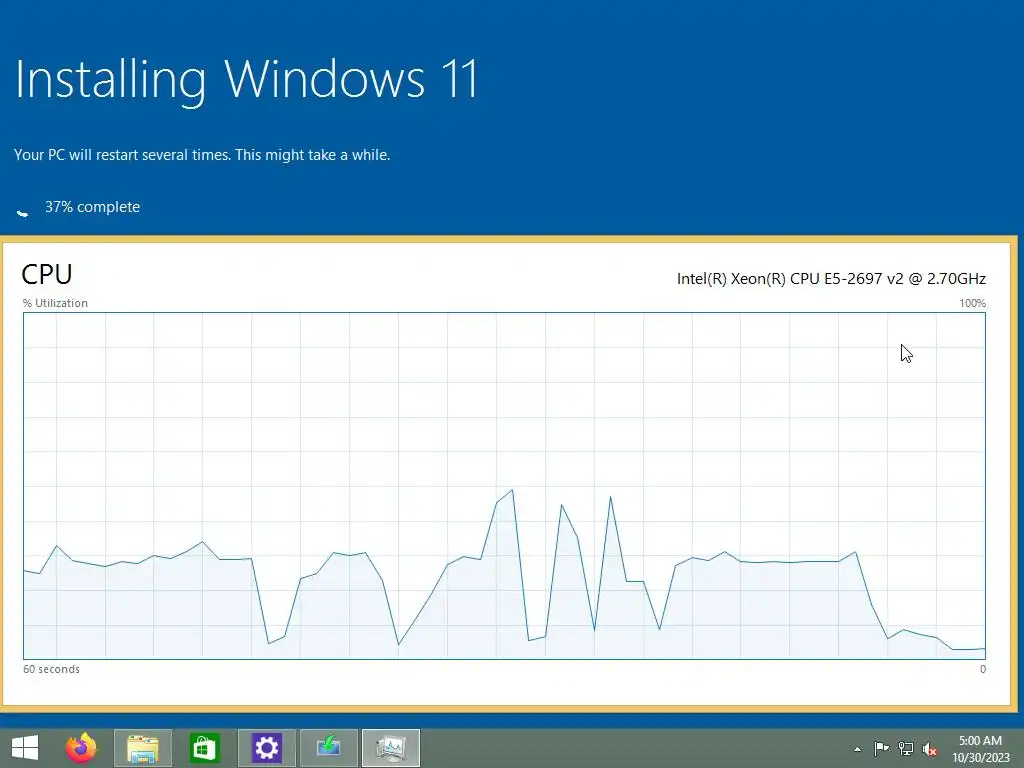Open the Windows Start menu
This screenshot has height=768, width=1024.
click(x=25, y=748)
